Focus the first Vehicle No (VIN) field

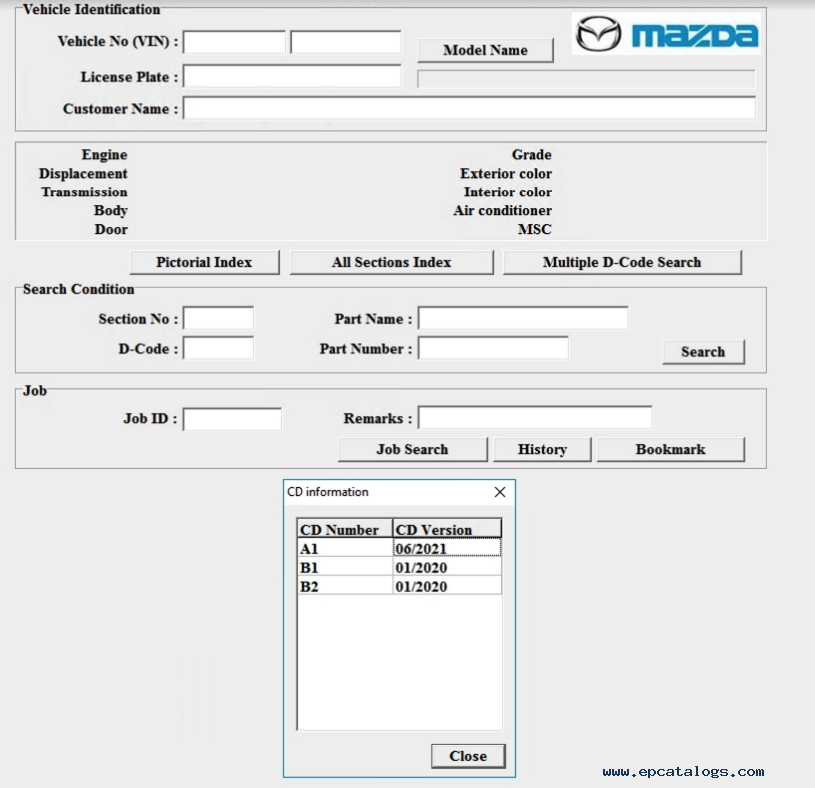click(x=234, y=42)
